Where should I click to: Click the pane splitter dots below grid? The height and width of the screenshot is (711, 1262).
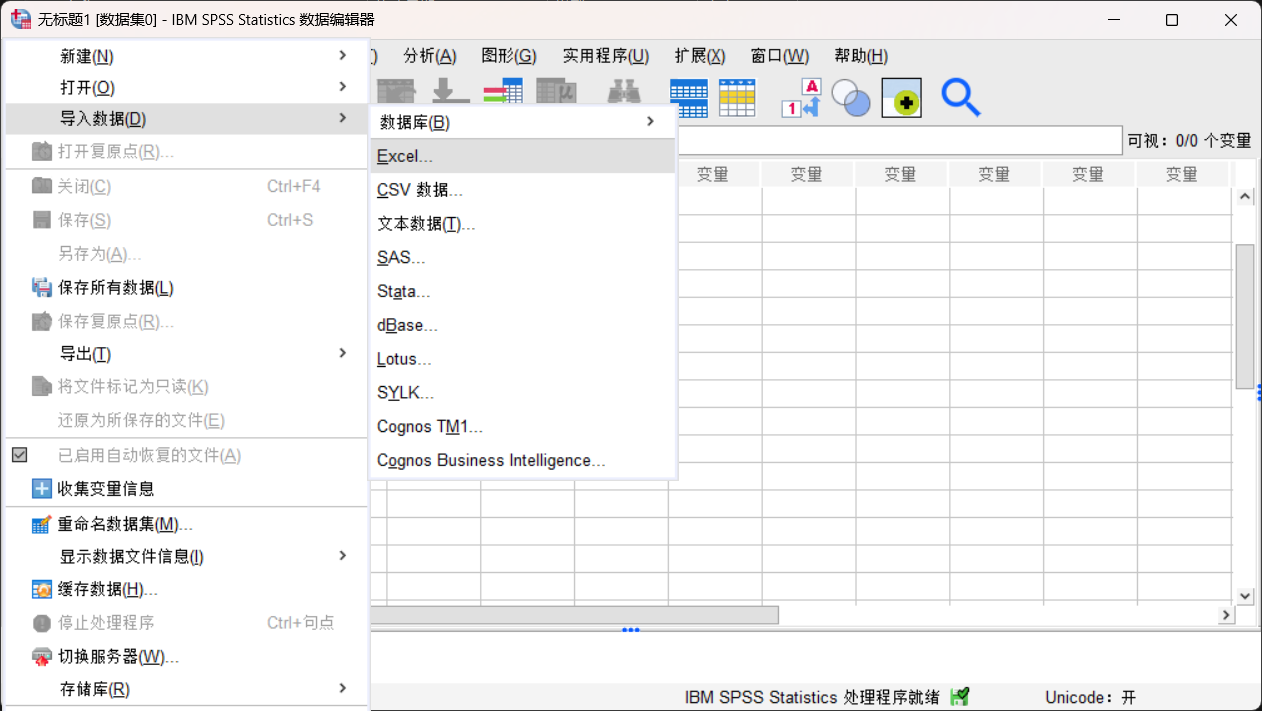tap(630, 630)
